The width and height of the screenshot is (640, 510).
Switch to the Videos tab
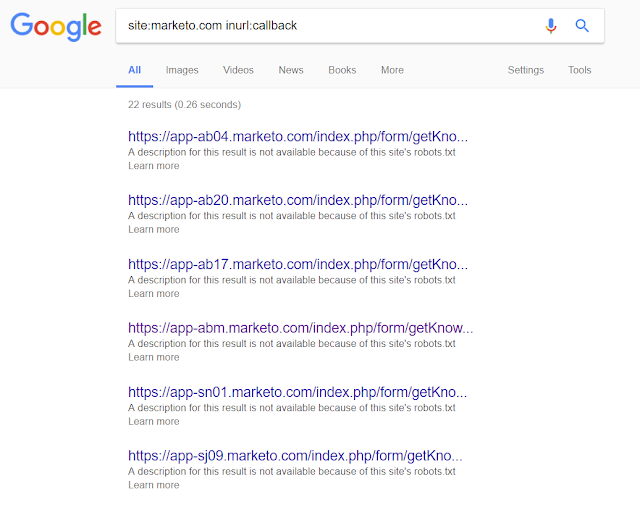(238, 70)
